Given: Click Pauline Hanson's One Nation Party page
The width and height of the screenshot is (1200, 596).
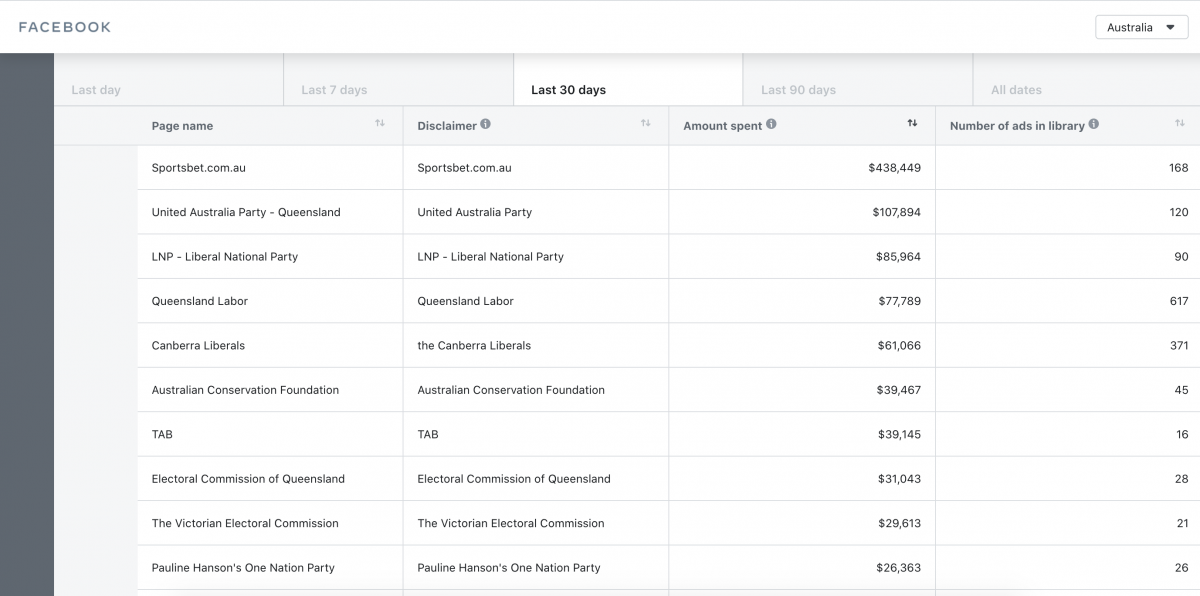Looking at the screenshot, I should [x=243, y=567].
